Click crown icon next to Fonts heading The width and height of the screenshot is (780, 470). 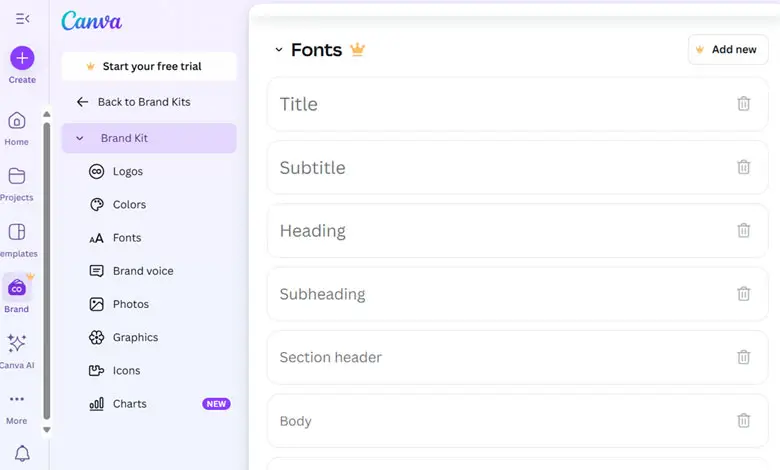point(357,49)
